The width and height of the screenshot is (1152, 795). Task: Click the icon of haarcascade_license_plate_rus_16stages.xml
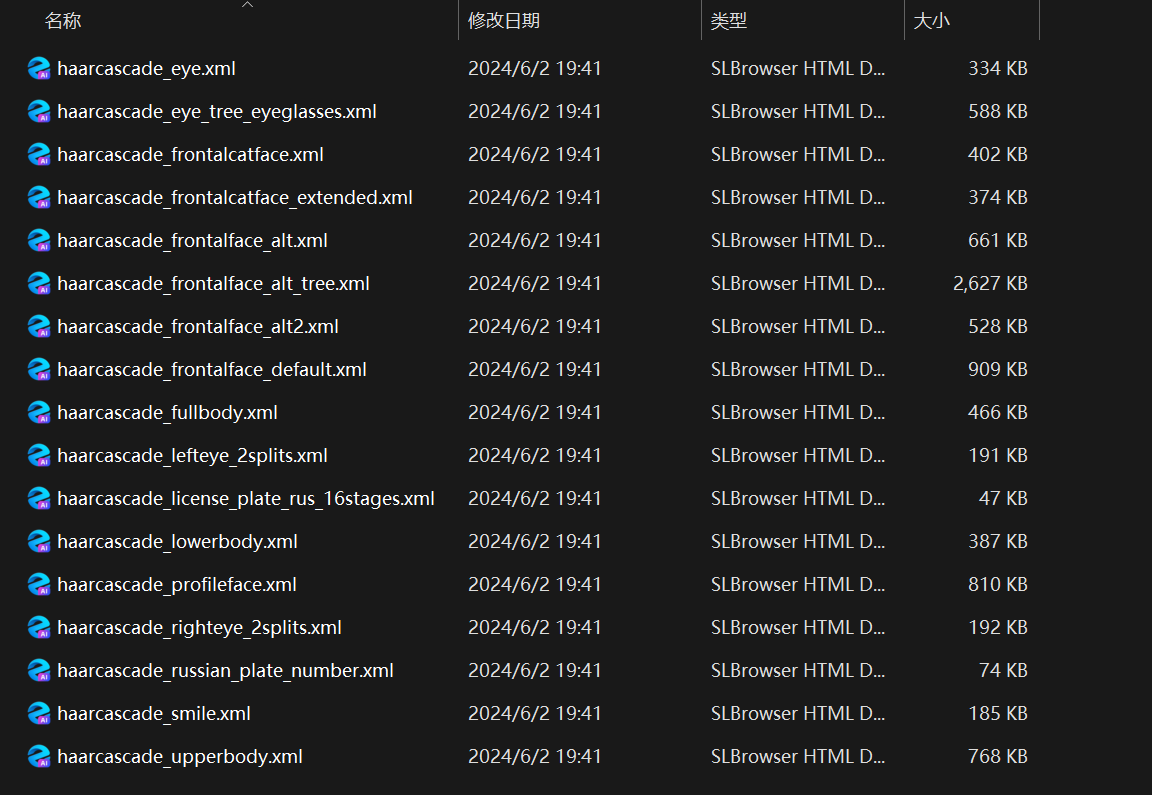39,498
